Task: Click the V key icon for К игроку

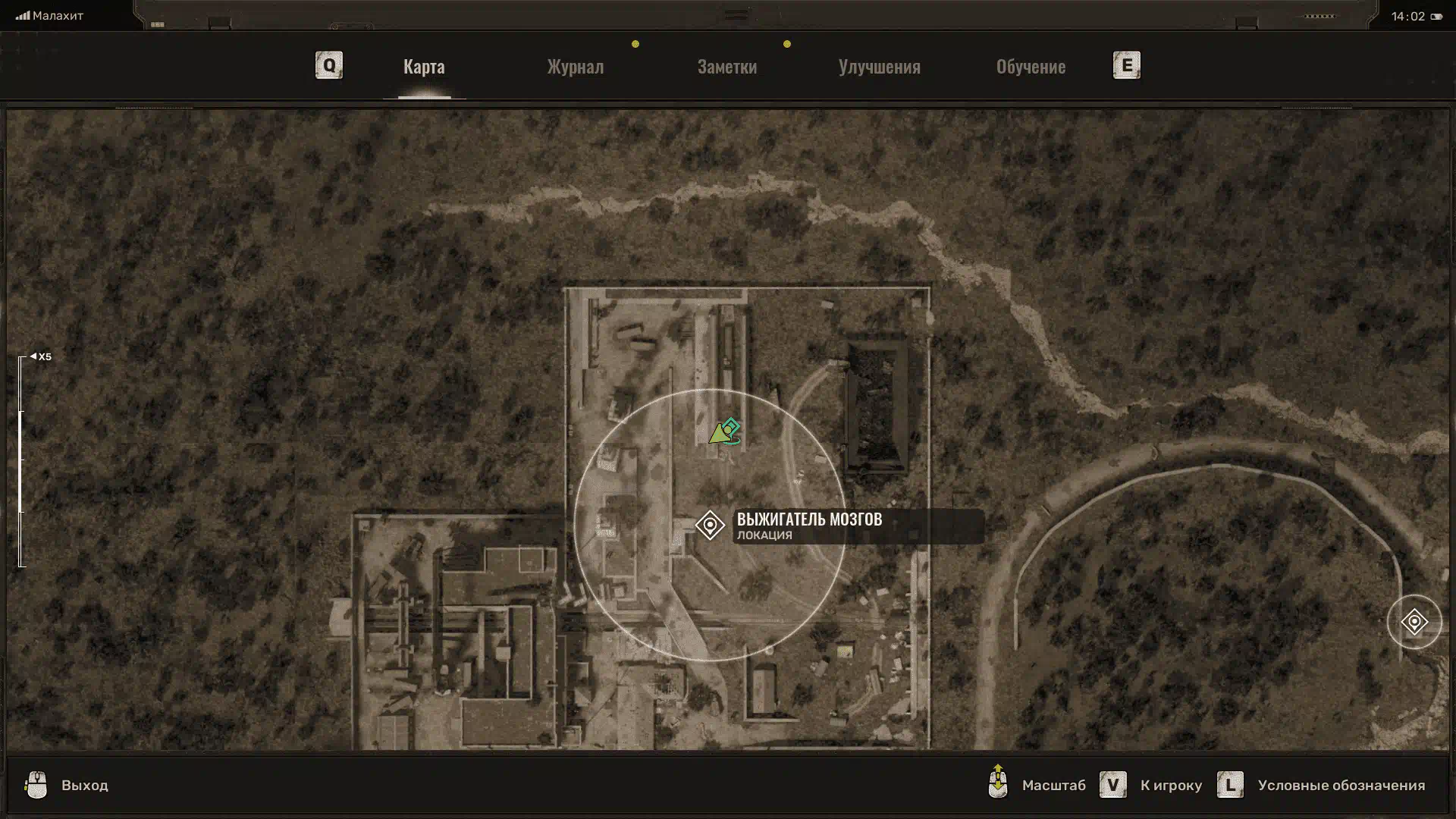Action: coord(1112,785)
